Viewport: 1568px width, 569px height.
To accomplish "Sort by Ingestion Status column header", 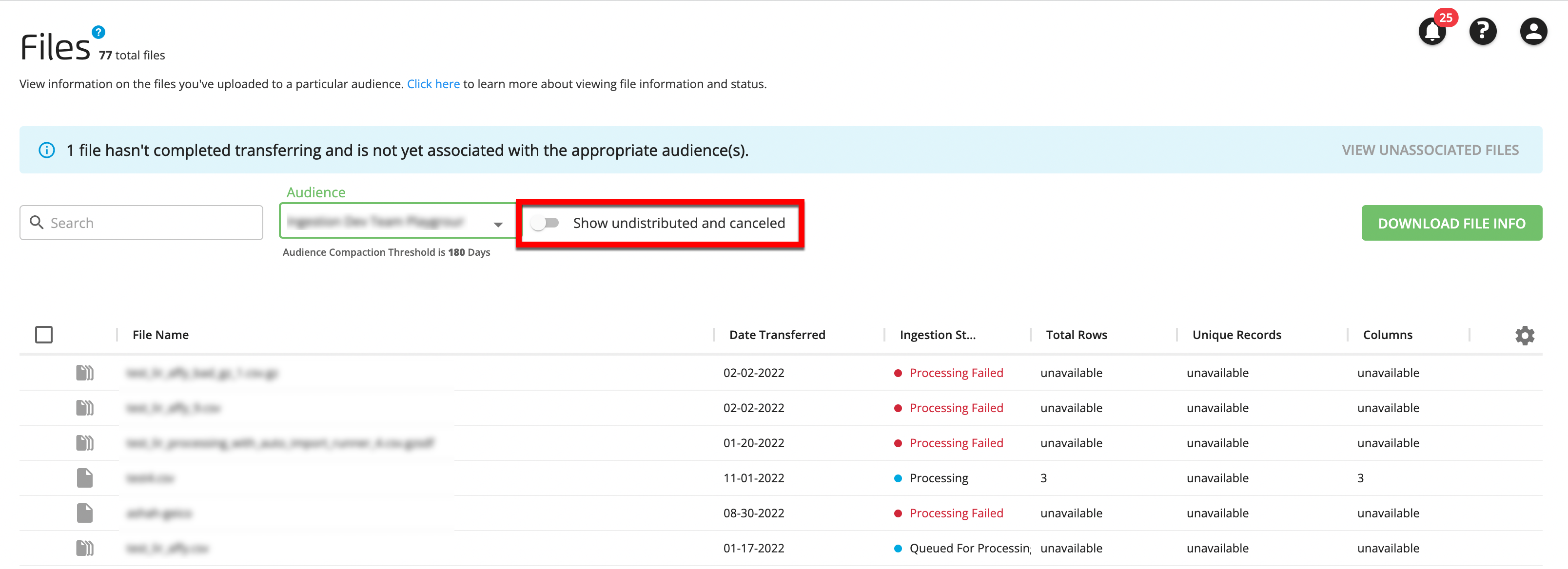I will (938, 335).
